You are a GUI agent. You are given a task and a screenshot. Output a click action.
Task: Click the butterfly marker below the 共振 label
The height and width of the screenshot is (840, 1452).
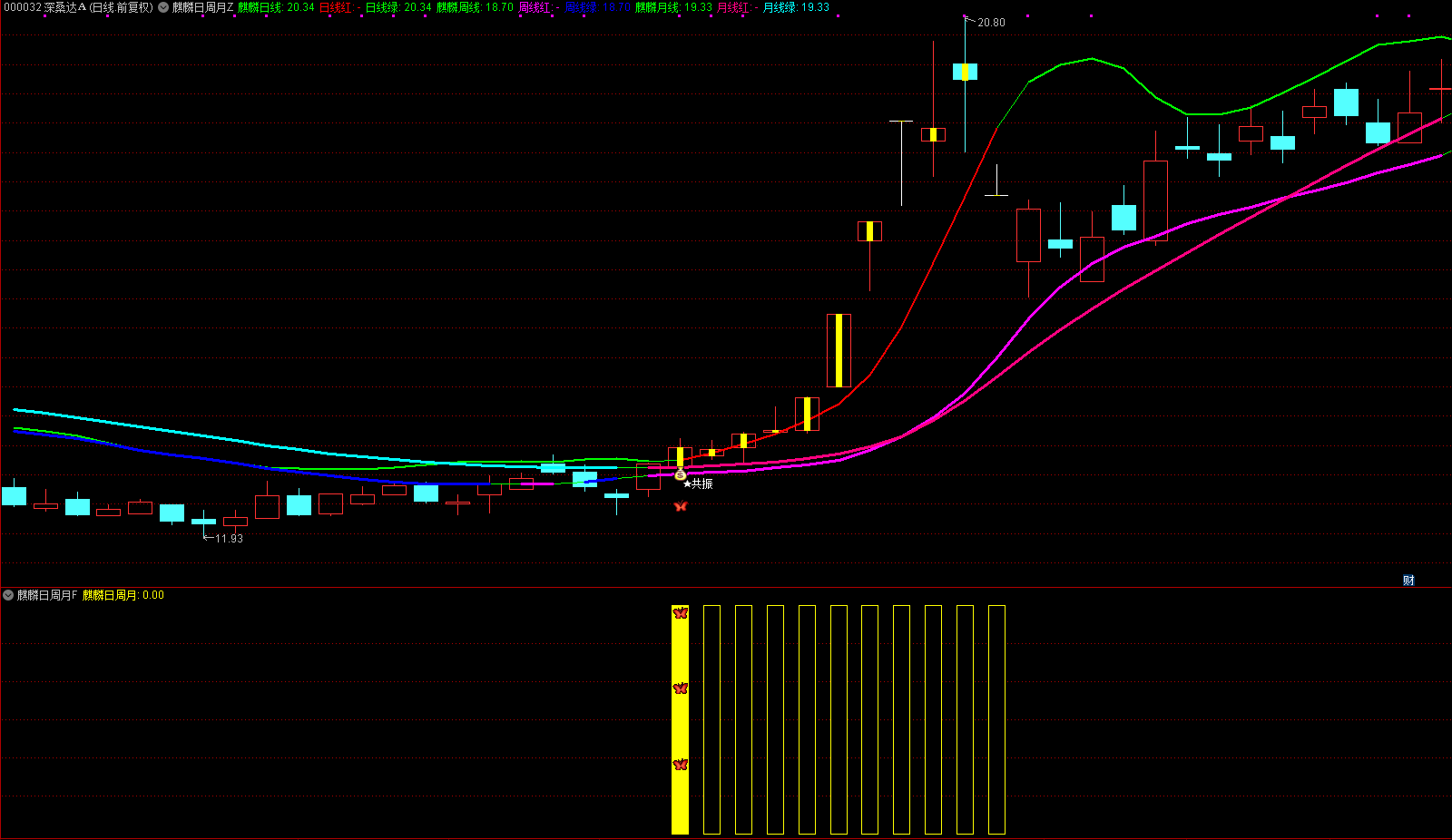pyautogui.click(x=681, y=506)
